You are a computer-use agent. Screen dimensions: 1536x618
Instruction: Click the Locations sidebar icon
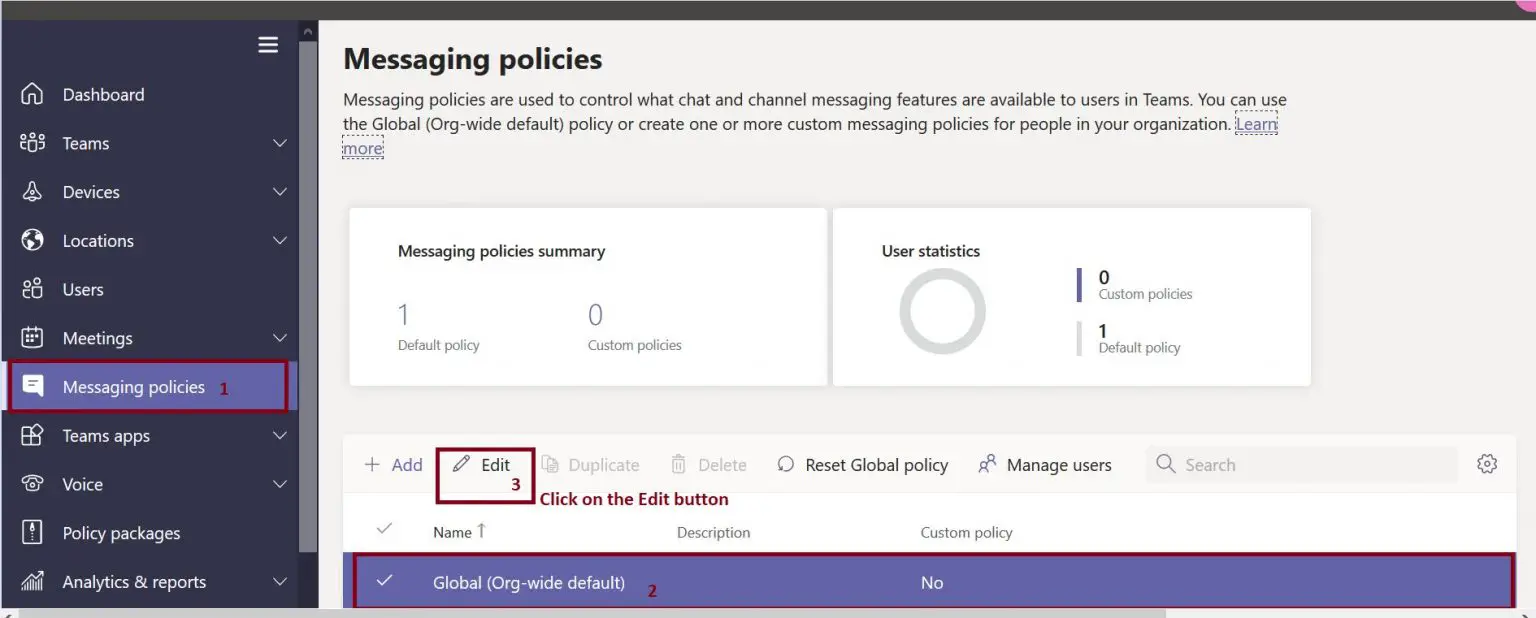[33, 240]
